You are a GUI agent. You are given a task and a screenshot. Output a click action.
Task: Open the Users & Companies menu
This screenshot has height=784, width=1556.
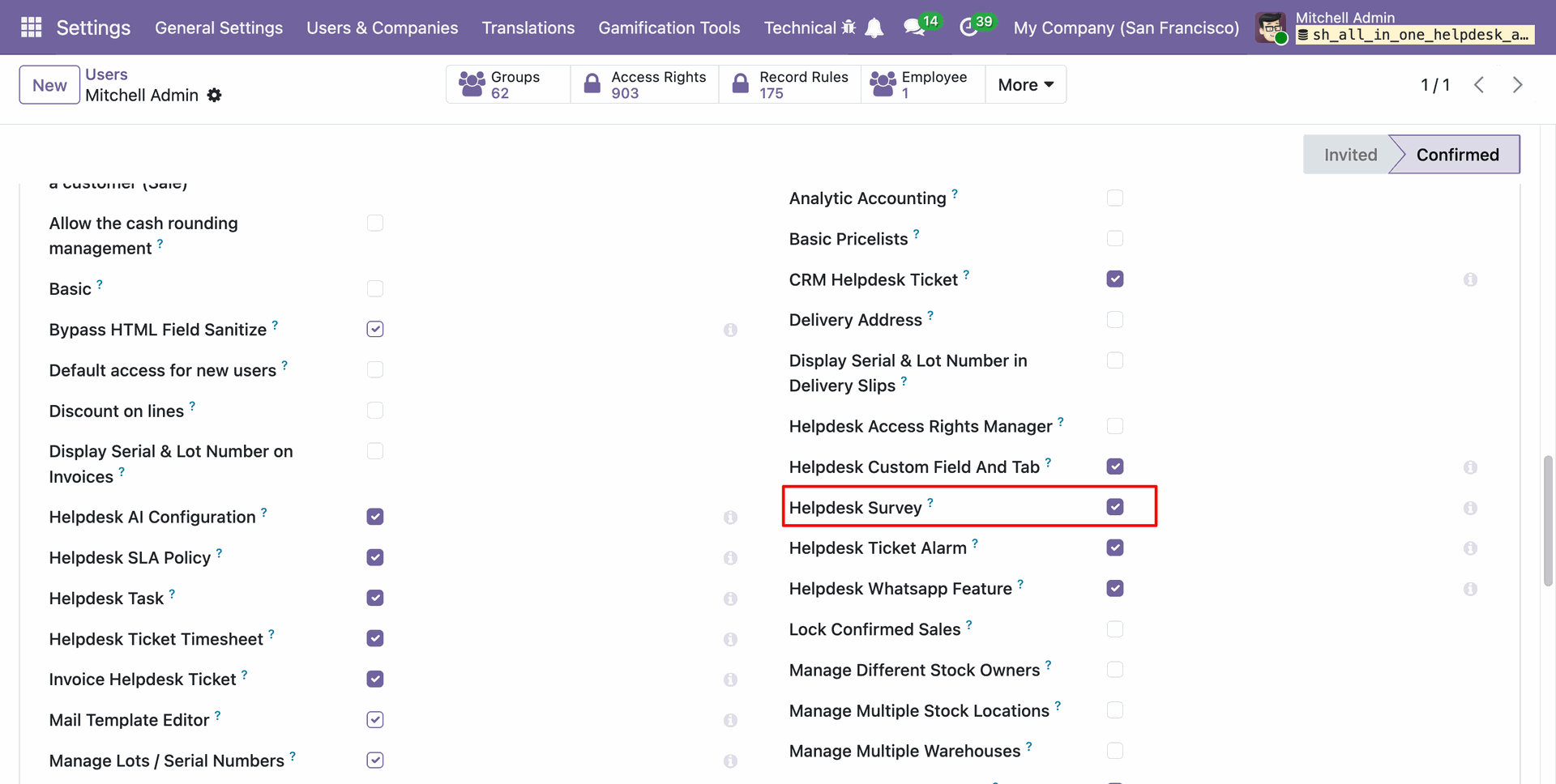[382, 28]
